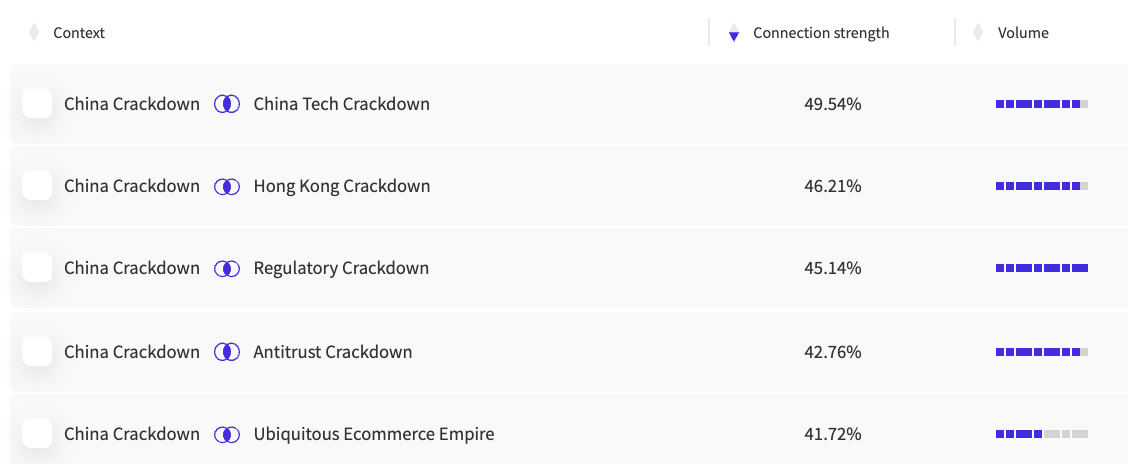This screenshot has height=464, width=1128.
Task: Open the China Tech Crackdown context link
Action: coord(342,104)
